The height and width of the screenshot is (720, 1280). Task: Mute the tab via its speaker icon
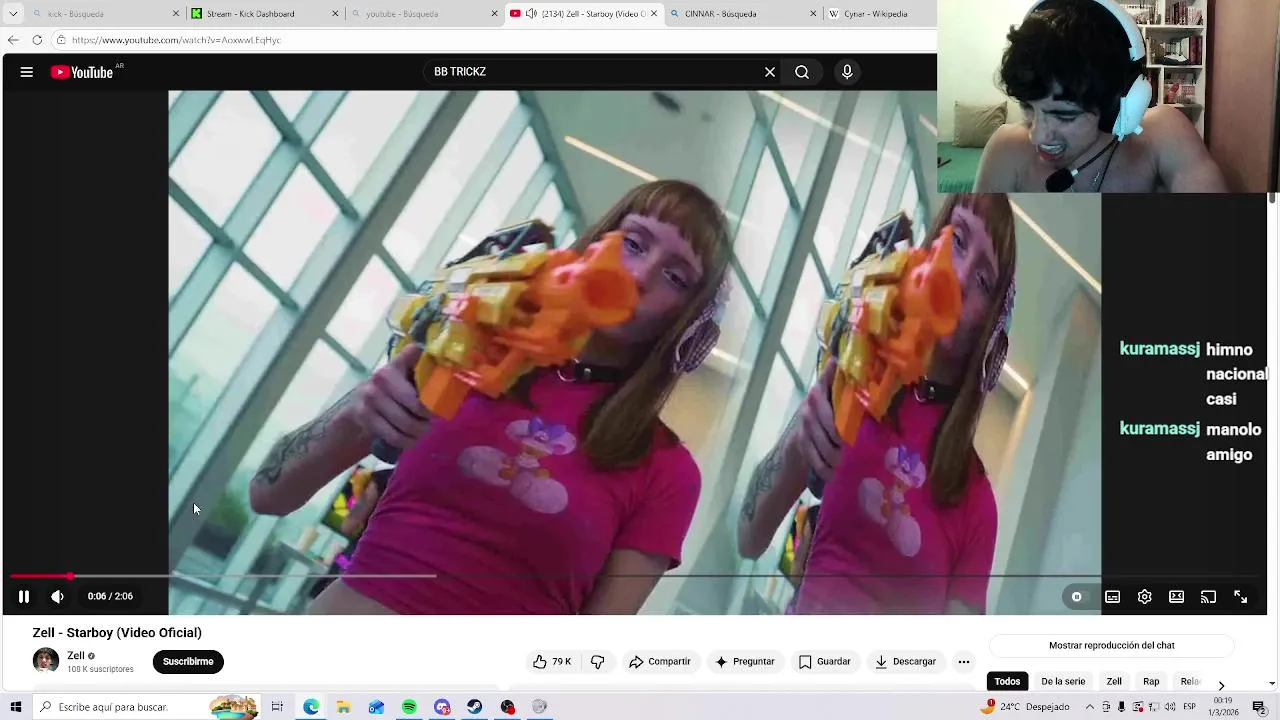pyautogui.click(x=531, y=14)
